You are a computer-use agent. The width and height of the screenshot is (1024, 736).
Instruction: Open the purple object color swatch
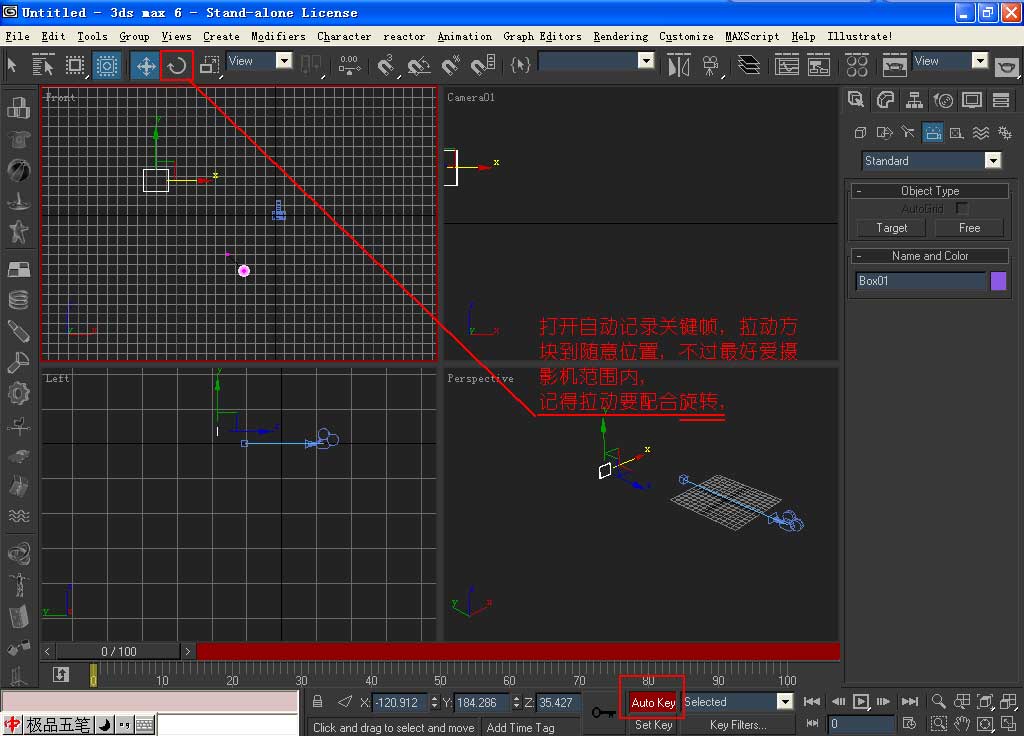coord(999,281)
